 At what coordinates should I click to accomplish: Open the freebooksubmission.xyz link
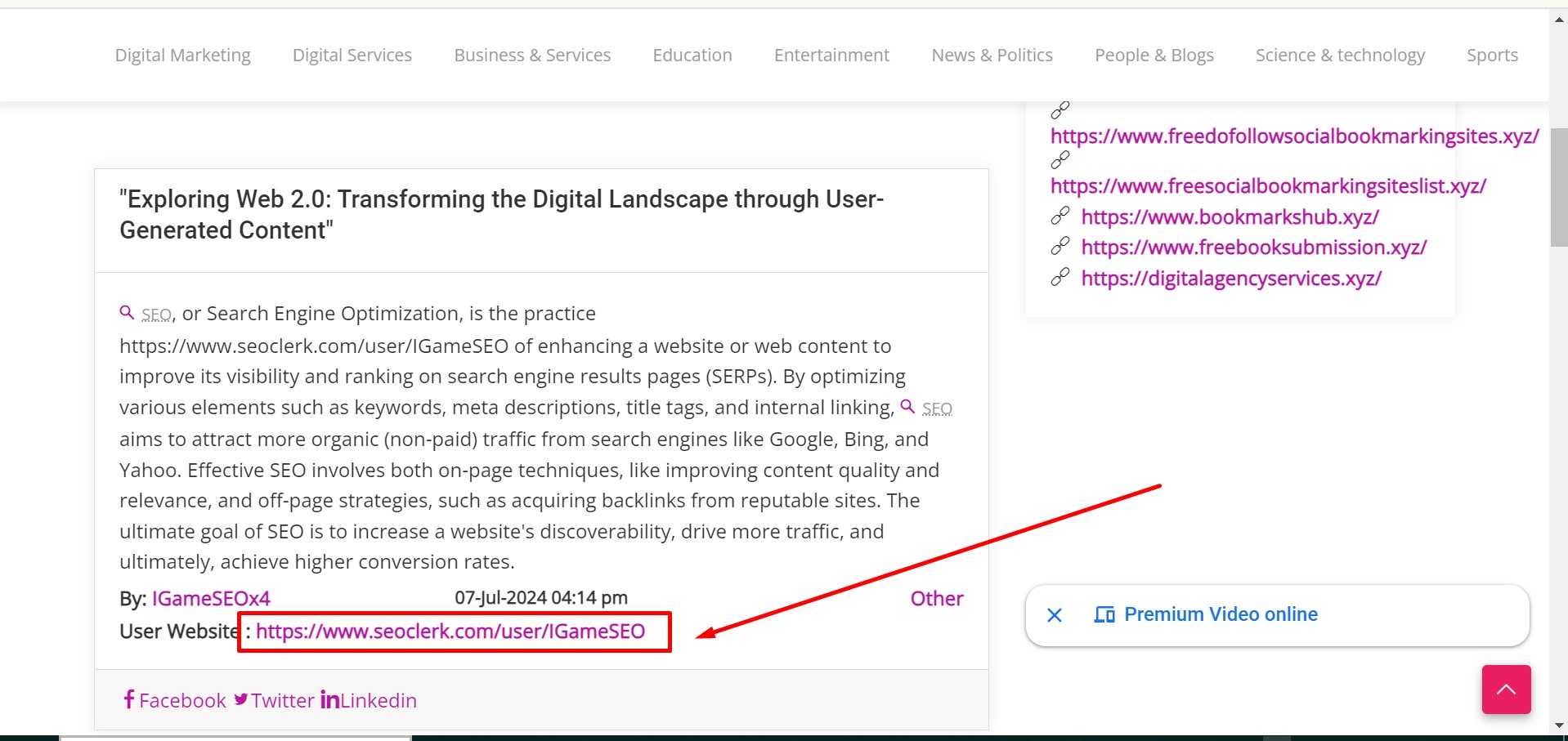click(x=1253, y=248)
